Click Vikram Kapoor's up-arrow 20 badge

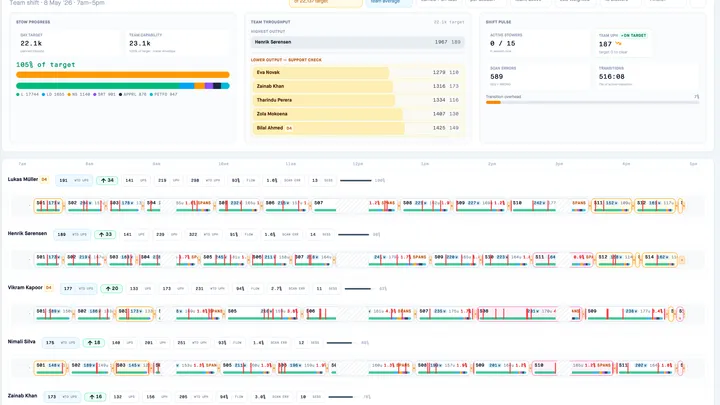[112, 289]
